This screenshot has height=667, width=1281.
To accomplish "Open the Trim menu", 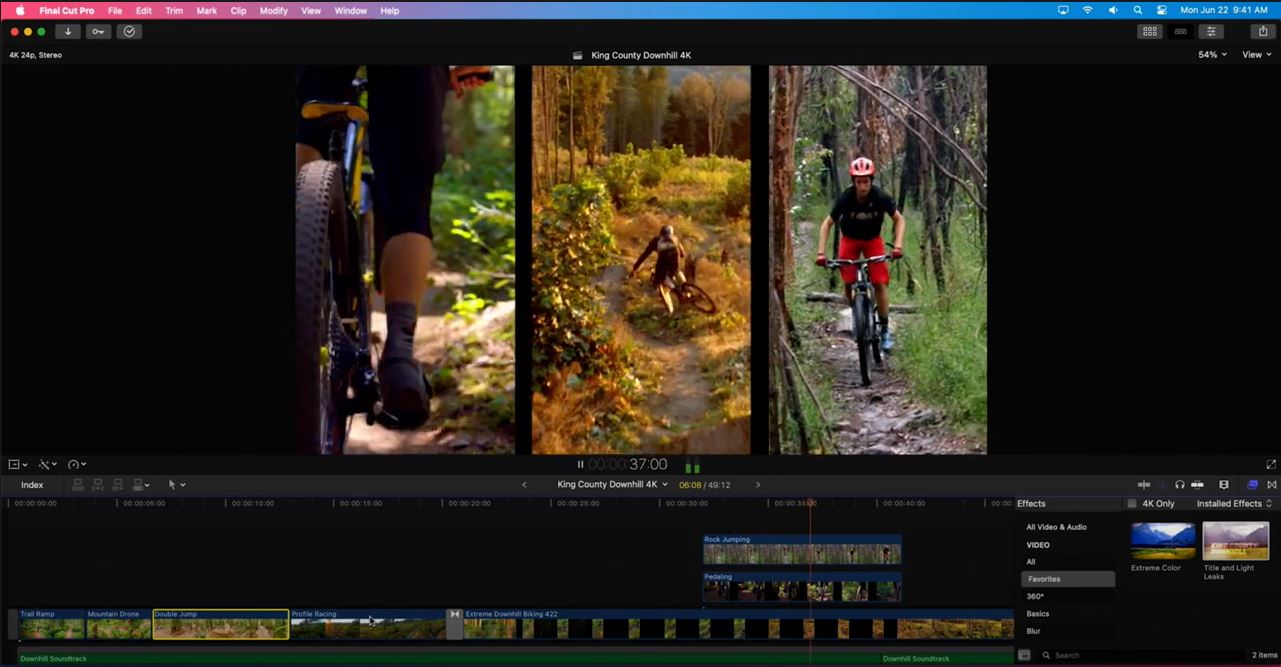I will [174, 10].
